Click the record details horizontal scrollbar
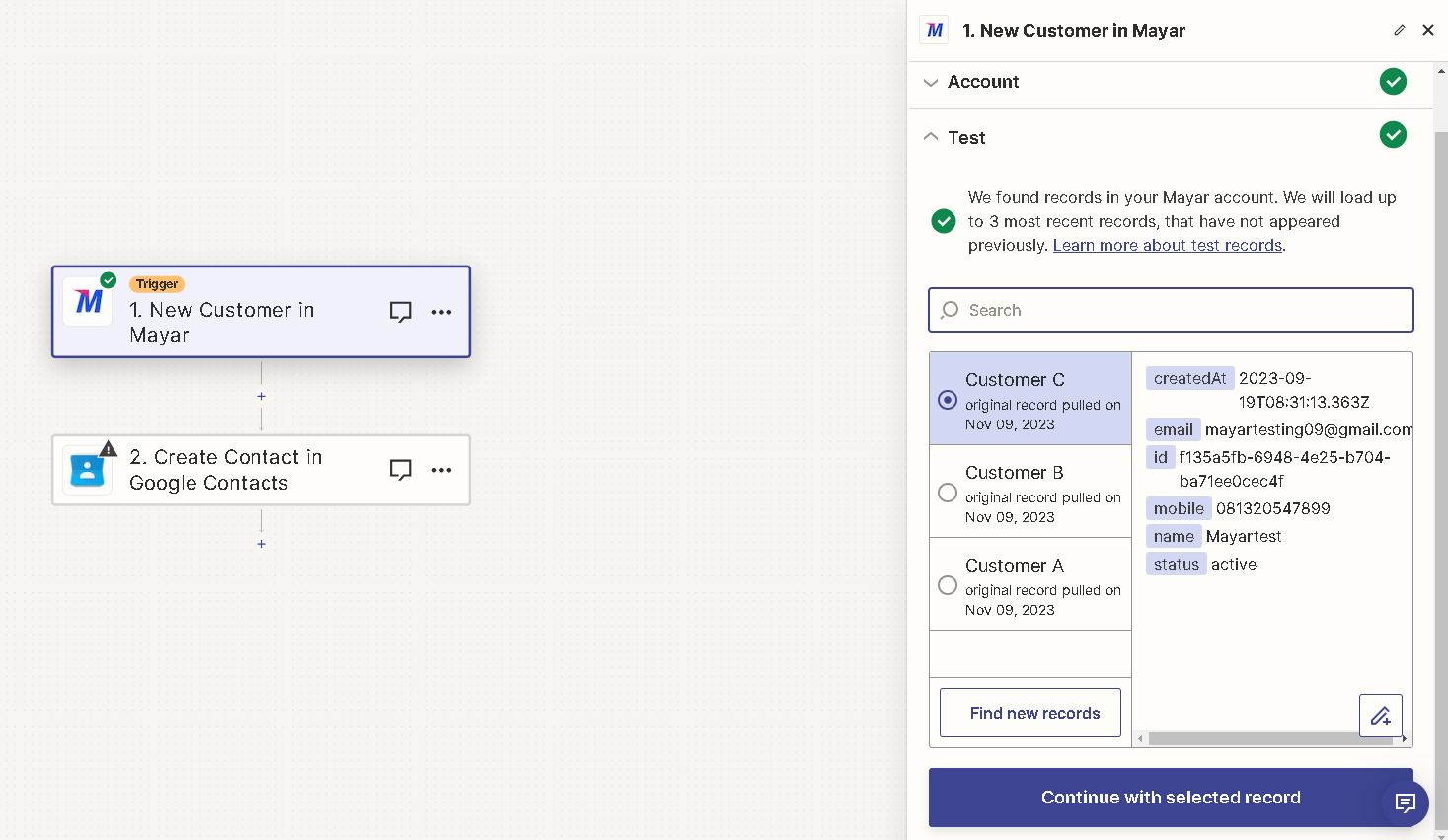The height and width of the screenshot is (840, 1448). click(1271, 739)
